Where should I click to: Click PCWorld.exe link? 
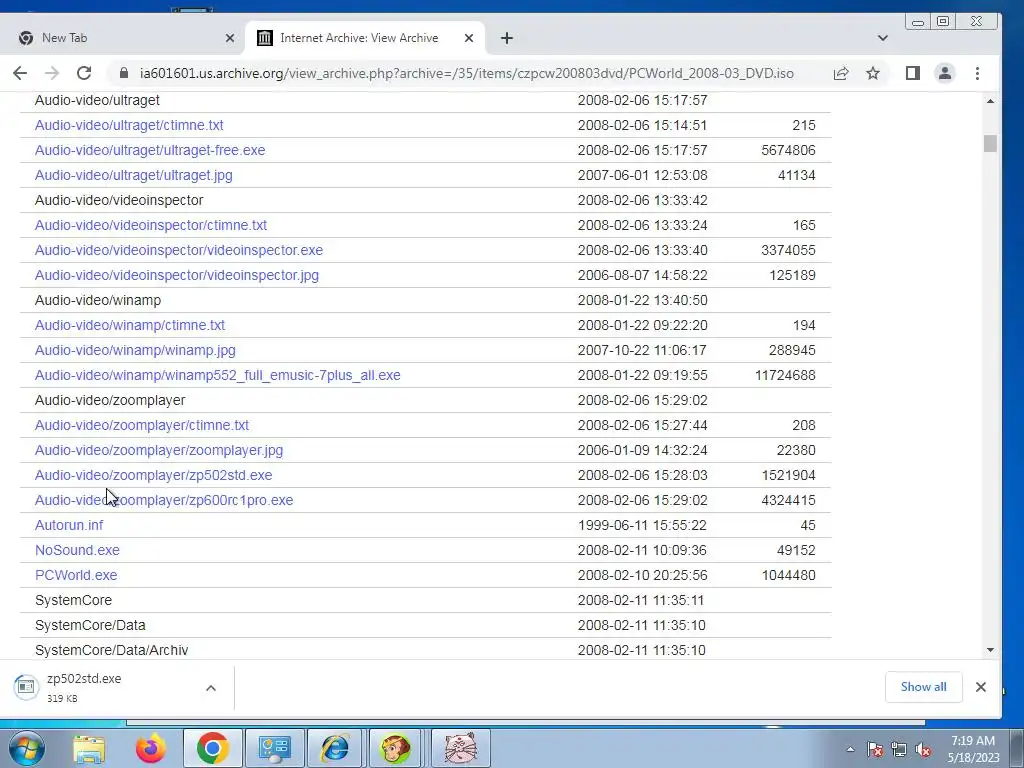click(76, 575)
